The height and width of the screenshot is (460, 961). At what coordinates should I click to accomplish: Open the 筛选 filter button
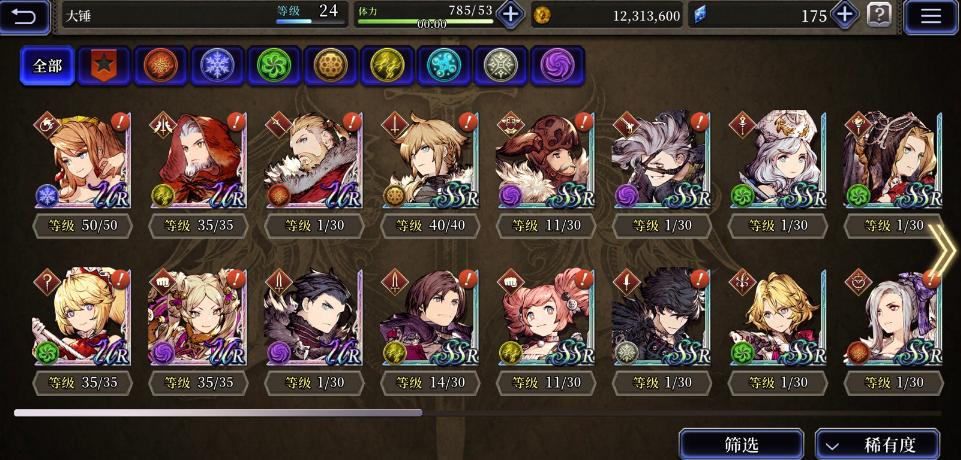tap(741, 444)
